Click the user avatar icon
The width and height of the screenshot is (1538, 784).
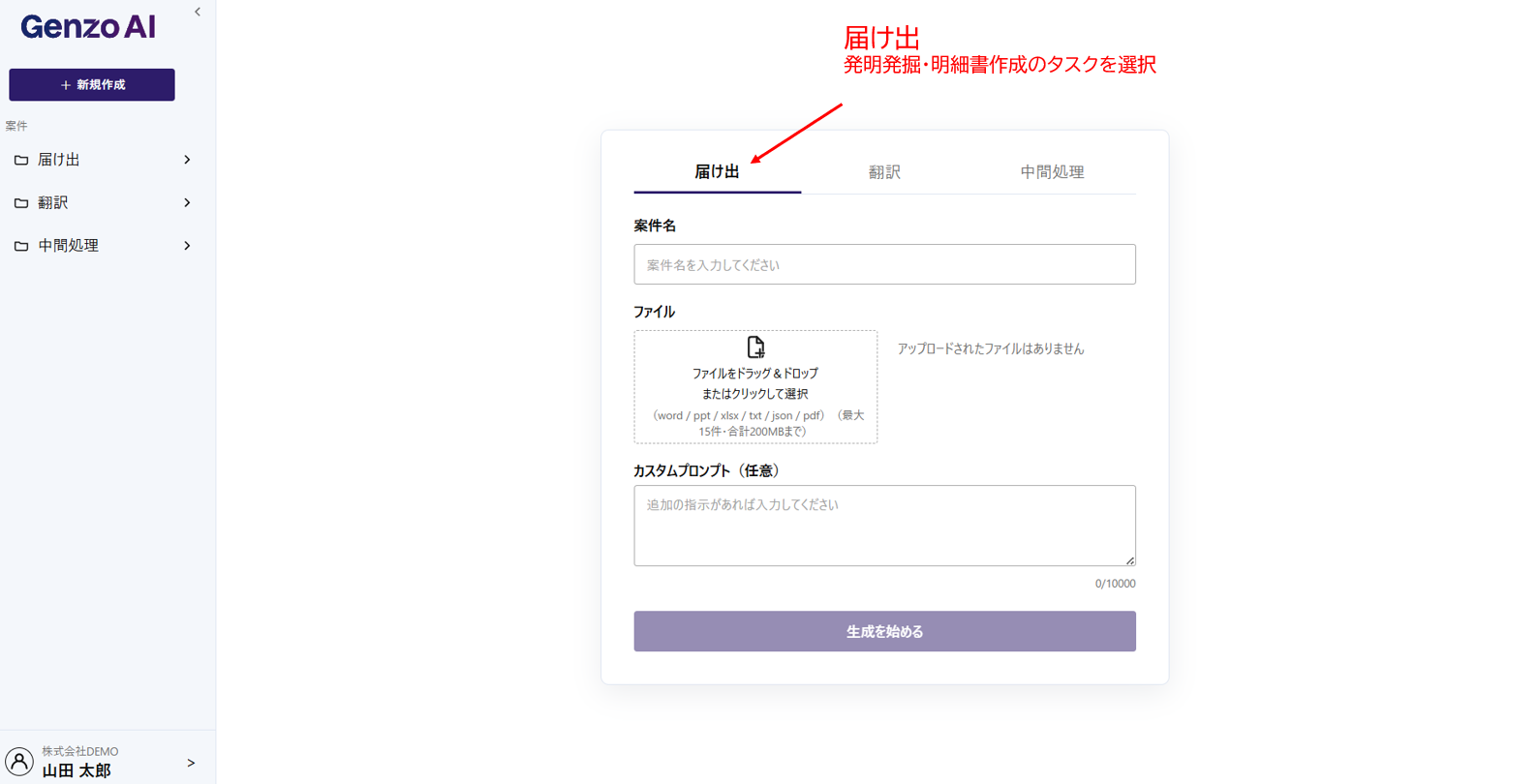pyautogui.click(x=19, y=762)
